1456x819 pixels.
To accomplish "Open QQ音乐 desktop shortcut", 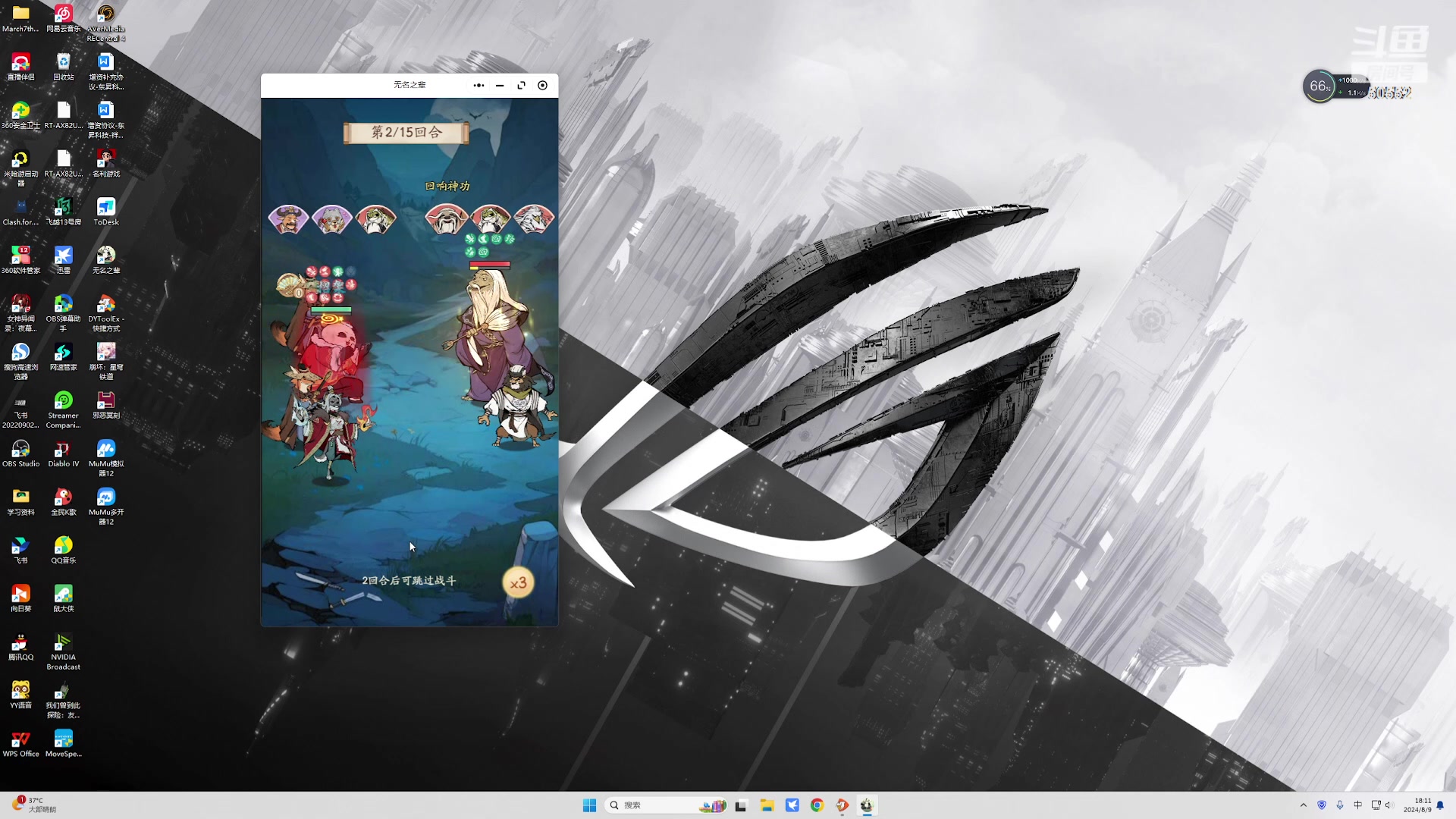I will point(63,551).
